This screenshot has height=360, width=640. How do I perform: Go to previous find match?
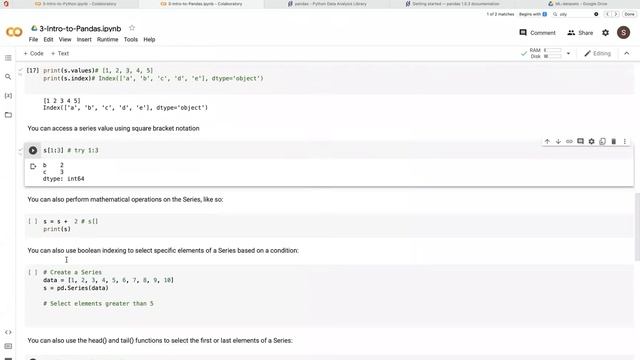coord(607,14)
